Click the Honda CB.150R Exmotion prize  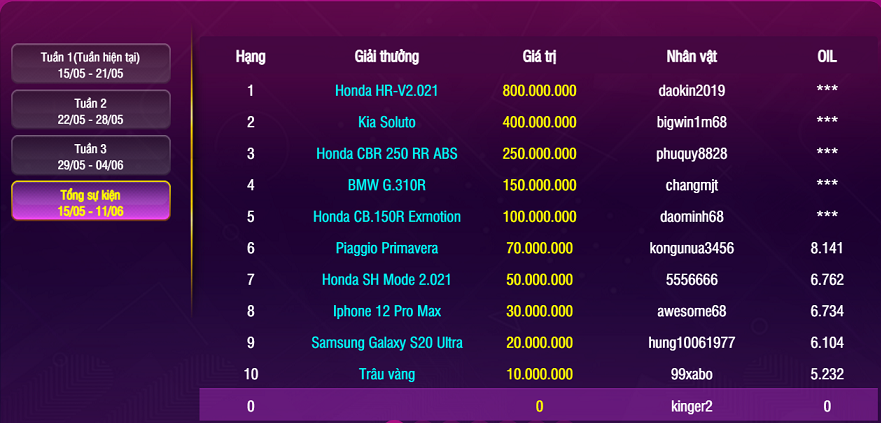pyautogui.click(x=386, y=217)
